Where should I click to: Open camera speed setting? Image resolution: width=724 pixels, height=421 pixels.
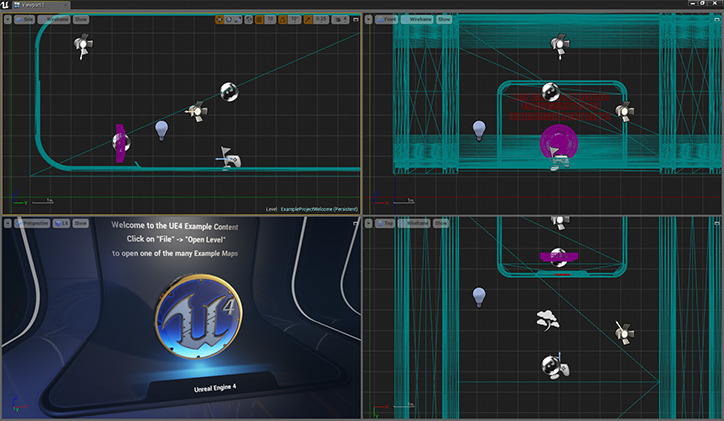341,19
